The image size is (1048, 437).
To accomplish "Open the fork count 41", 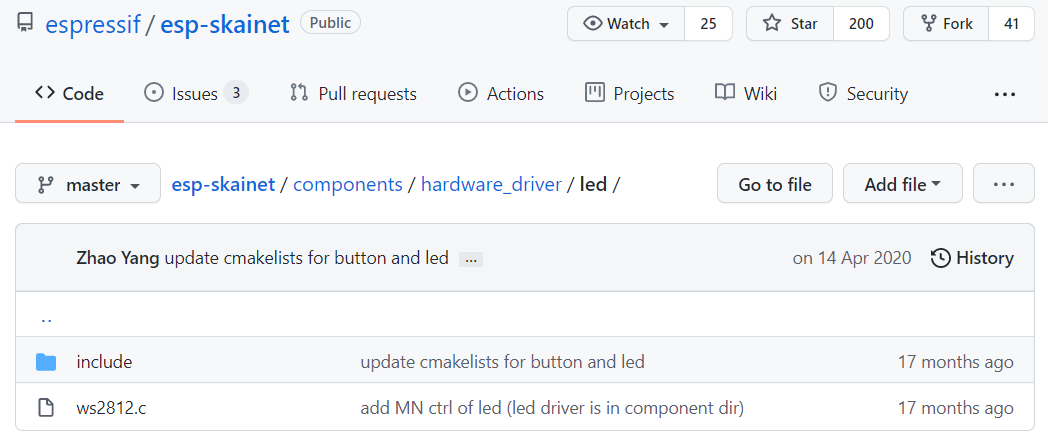I will pos(1011,24).
